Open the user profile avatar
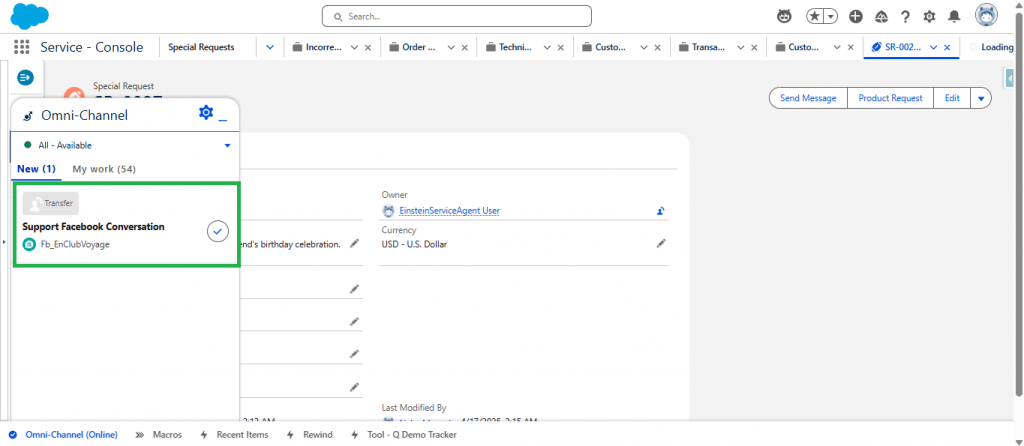The image size is (1024, 446). coord(986,15)
